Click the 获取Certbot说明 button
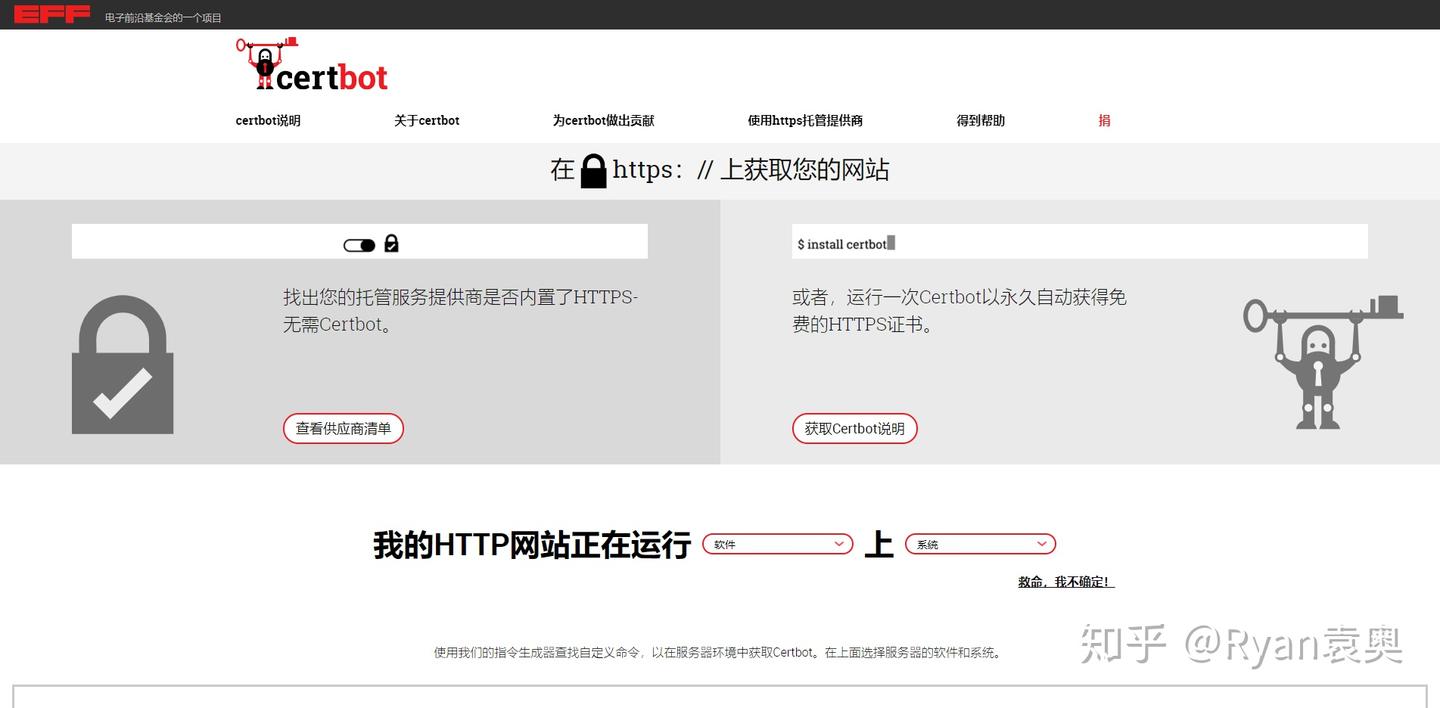Screen dimensions: 1440x708 point(855,428)
